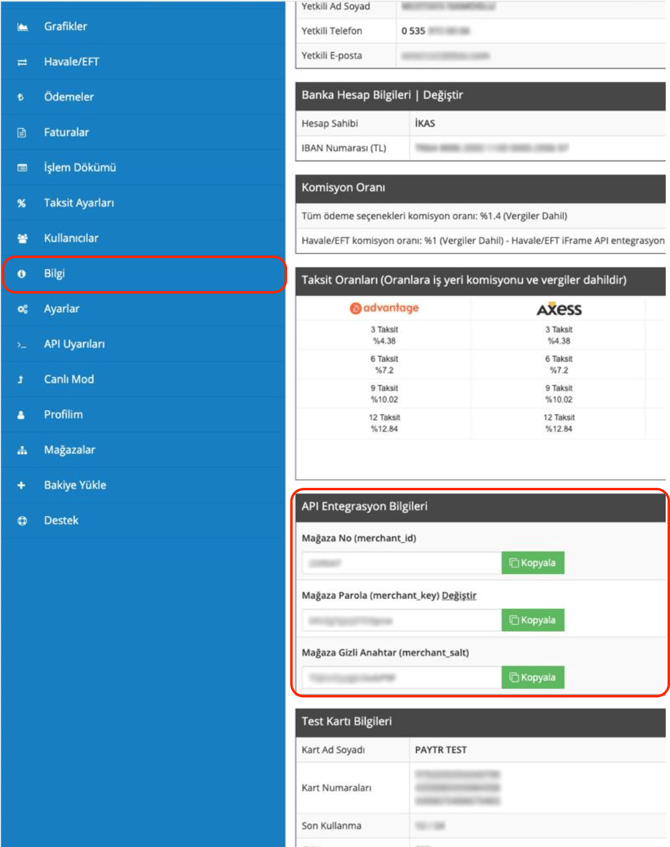670x847 pixels.
Task: Click the Bakiye Yükle plus icon
Action: [22, 485]
